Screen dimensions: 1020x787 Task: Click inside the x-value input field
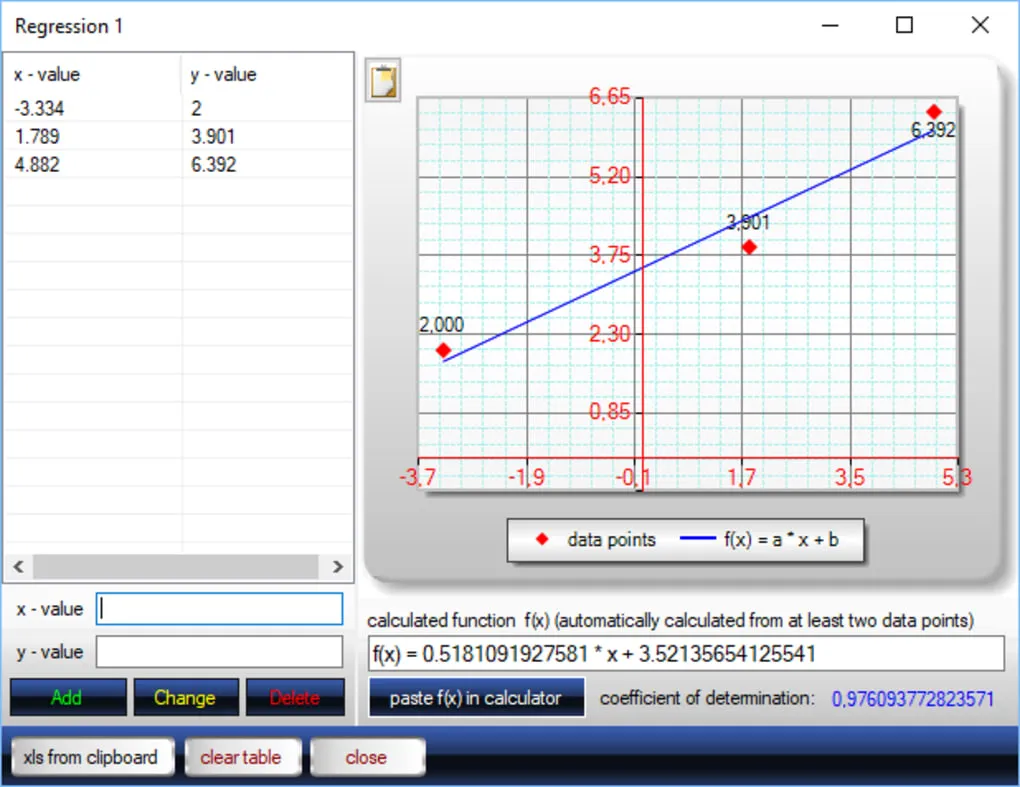(x=218, y=608)
